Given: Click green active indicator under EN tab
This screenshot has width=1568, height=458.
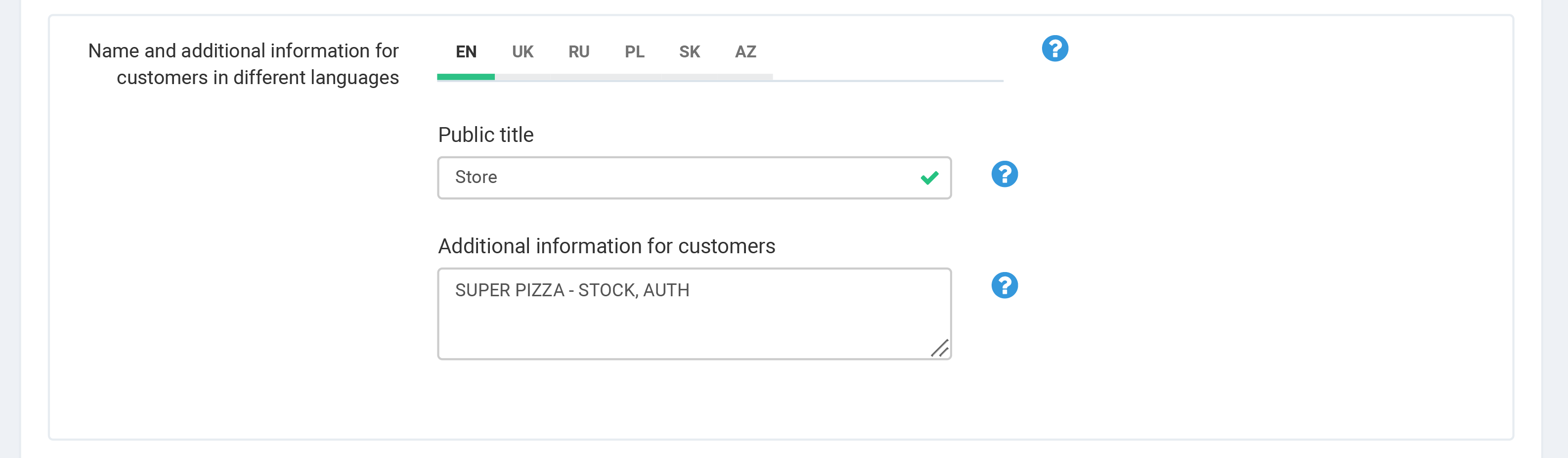Looking at the screenshot, I should pyautogui.click(x=466, y=77).
